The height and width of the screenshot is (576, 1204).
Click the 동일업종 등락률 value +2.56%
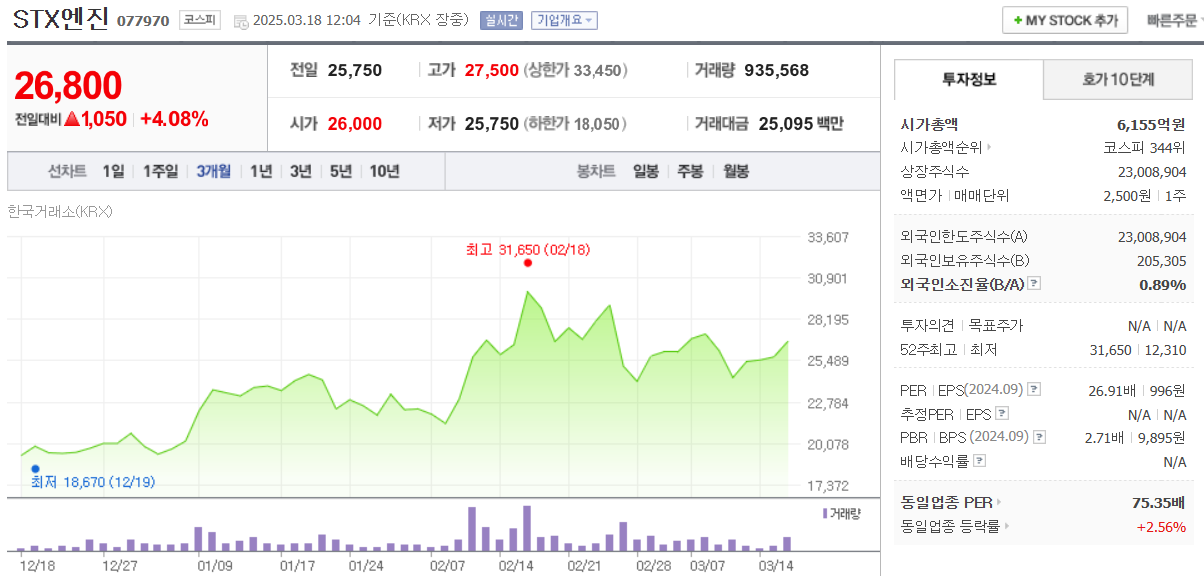[1161, 527]
